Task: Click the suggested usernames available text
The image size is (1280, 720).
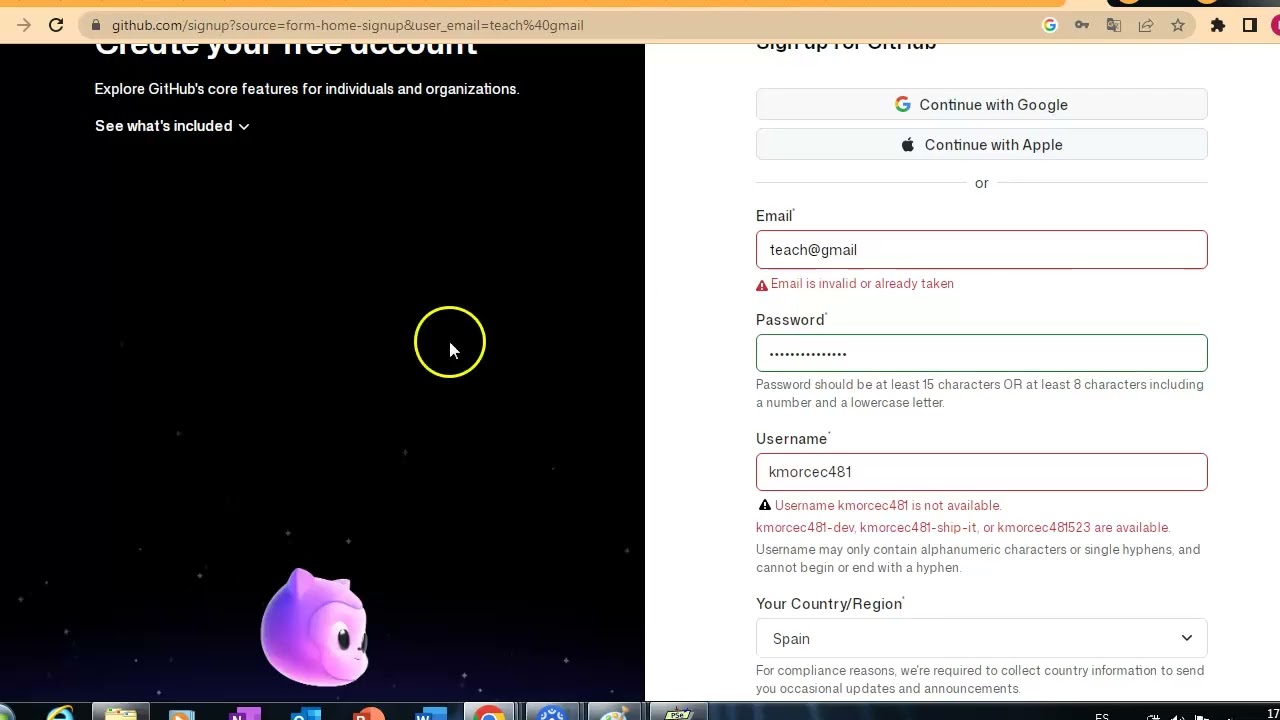Action: point(963,528)
